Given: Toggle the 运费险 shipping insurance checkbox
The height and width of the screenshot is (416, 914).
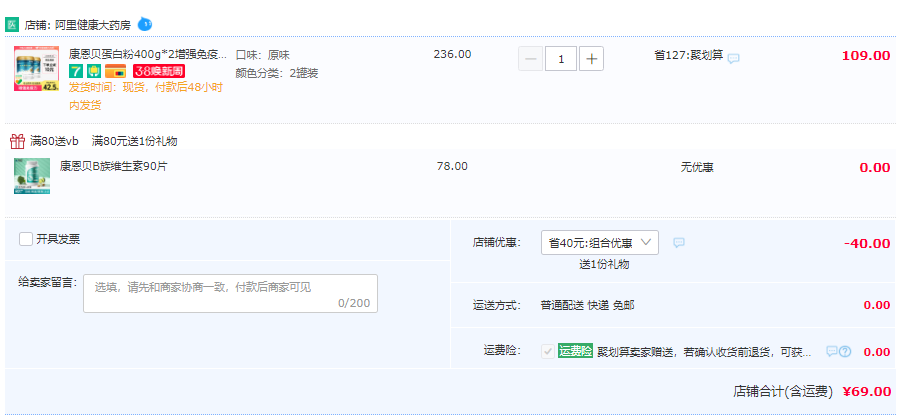Looking at the screenshot, I should (548, 351).
